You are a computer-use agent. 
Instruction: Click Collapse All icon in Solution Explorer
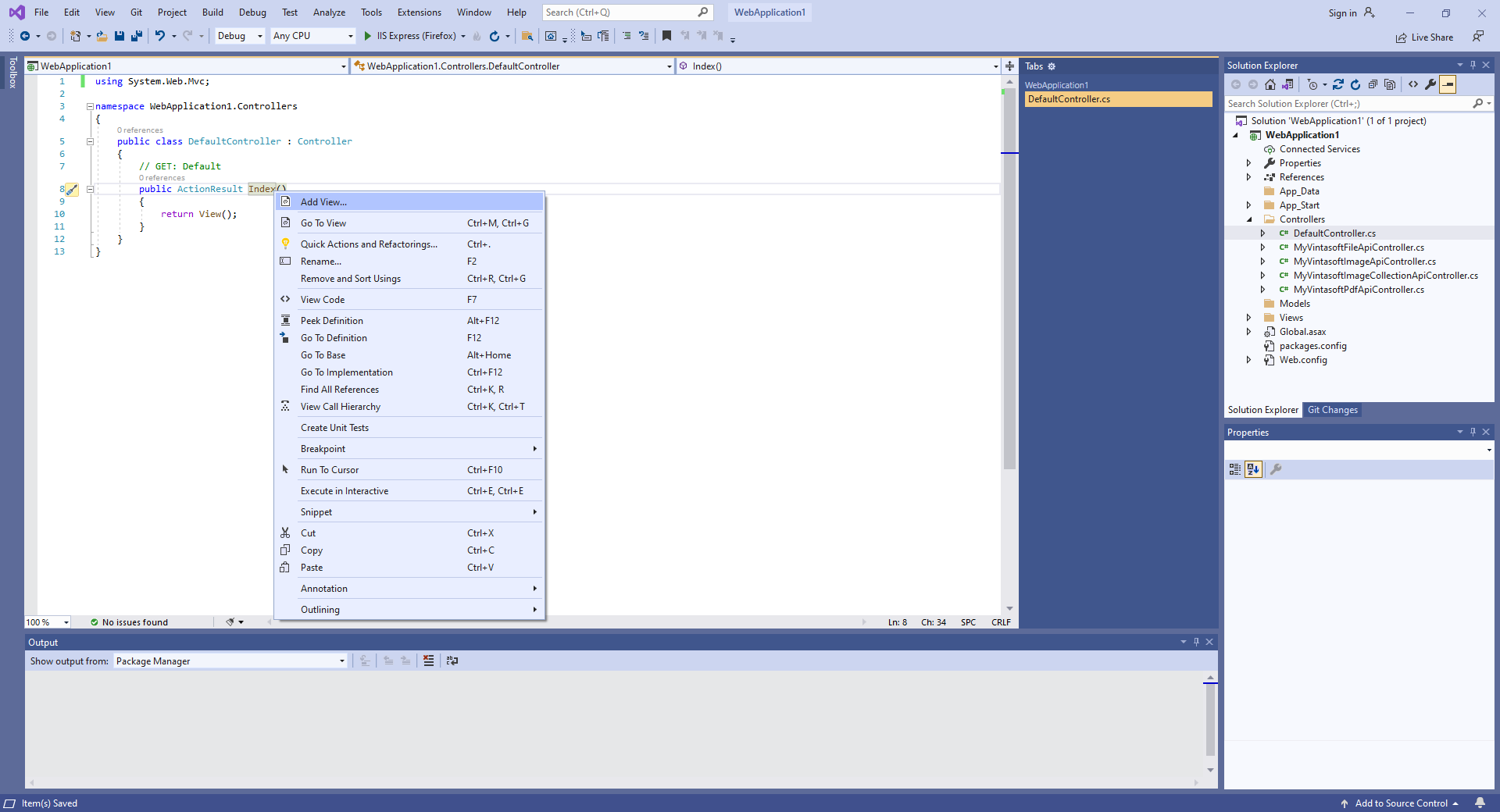point(1373,84)
